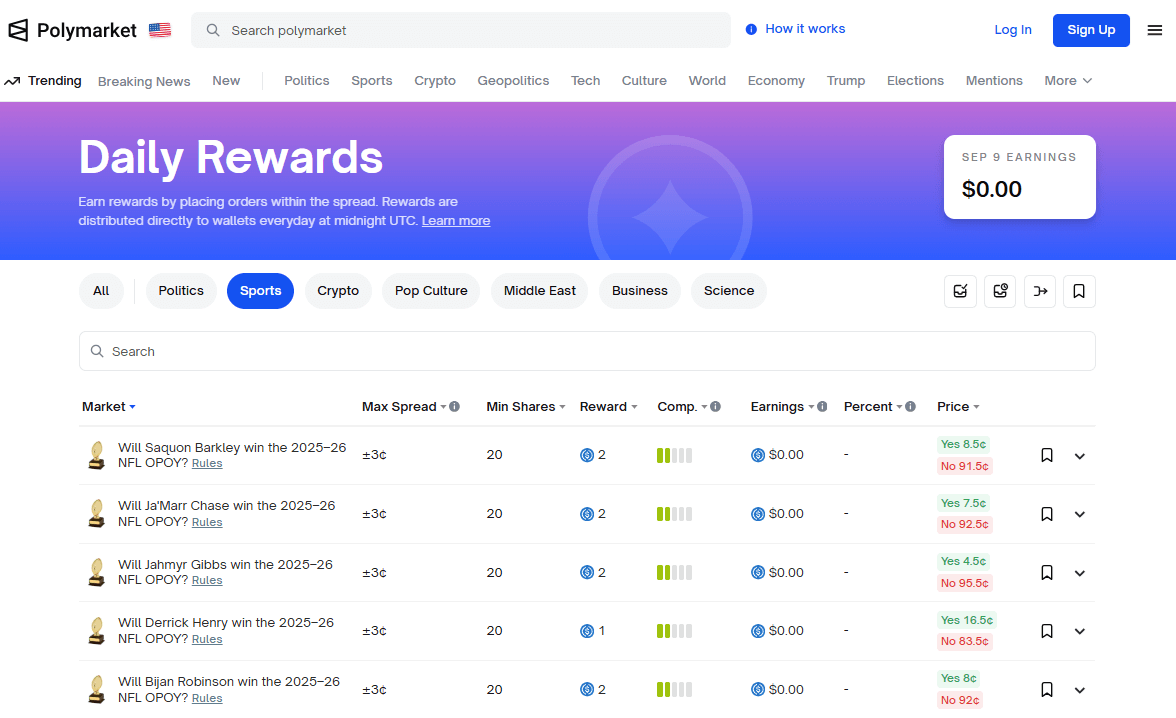Open the Crypto navigation tab

(x=435, y=81)
